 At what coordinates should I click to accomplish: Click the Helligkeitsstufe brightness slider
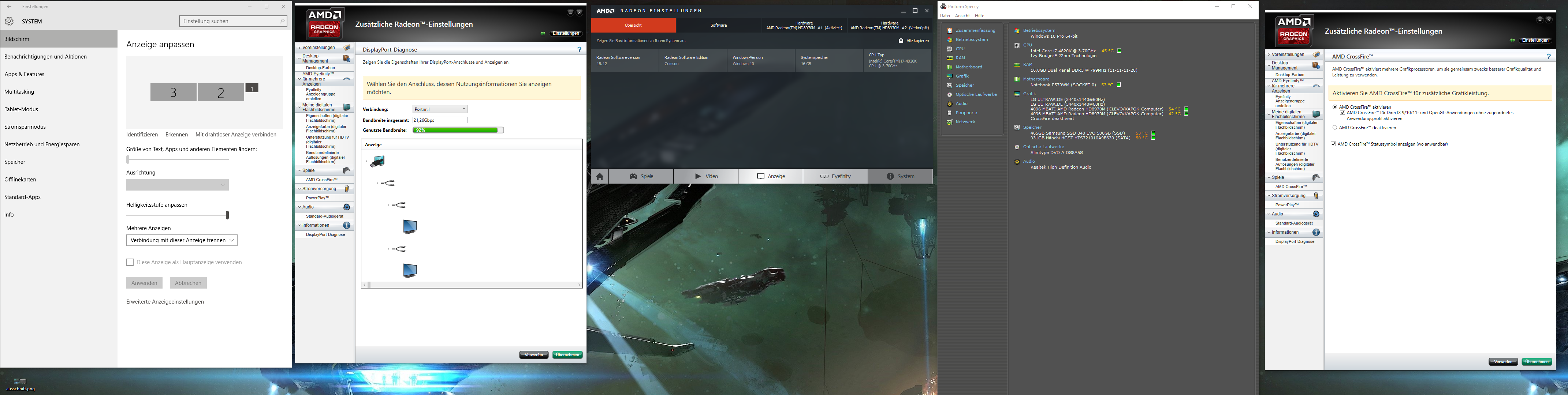(x=177, y=215)
